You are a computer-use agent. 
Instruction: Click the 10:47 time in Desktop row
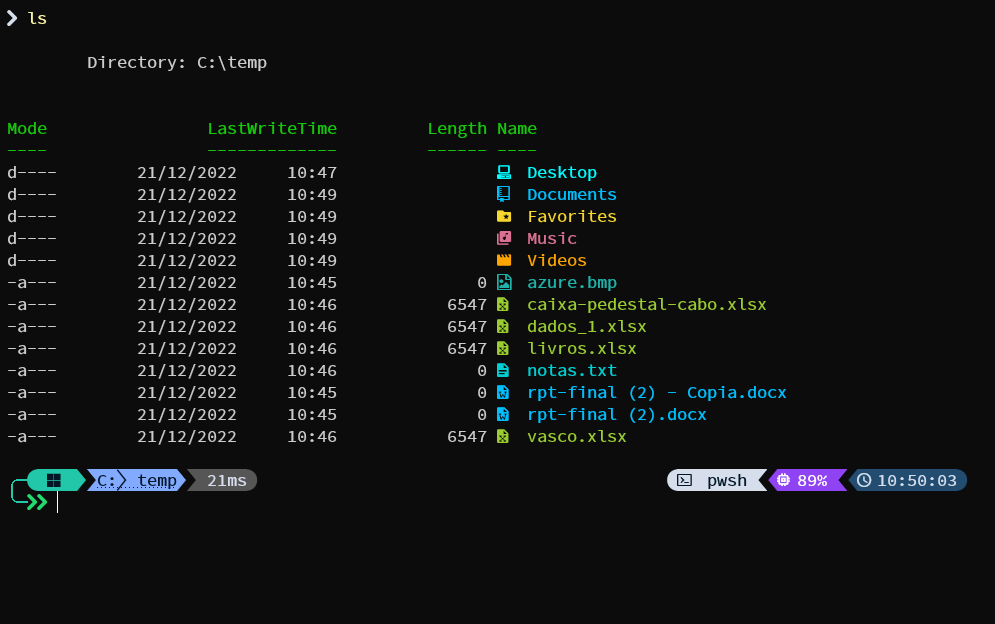(x=312, y=173)
